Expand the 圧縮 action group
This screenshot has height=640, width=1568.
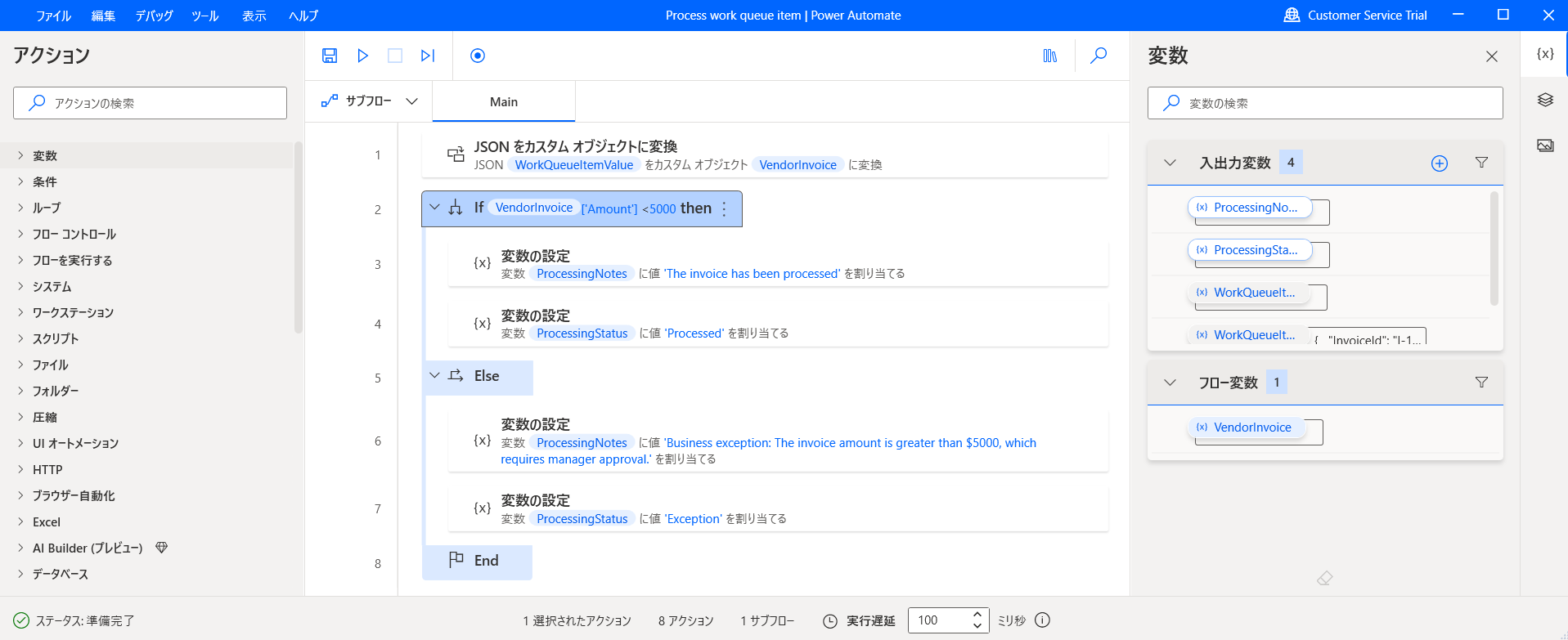(x=20, y=417)
